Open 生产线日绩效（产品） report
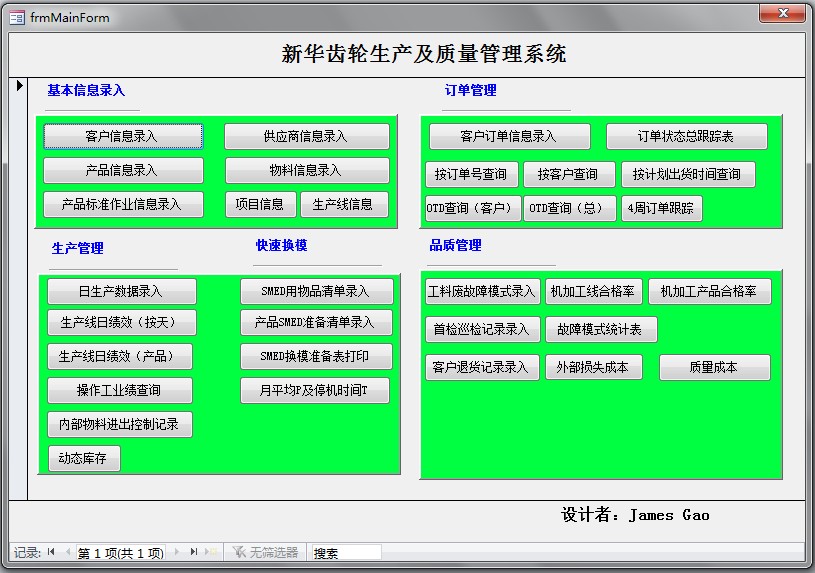Image resolution: width=815 pixels, height=573 pixels. [x=120, y=356]
